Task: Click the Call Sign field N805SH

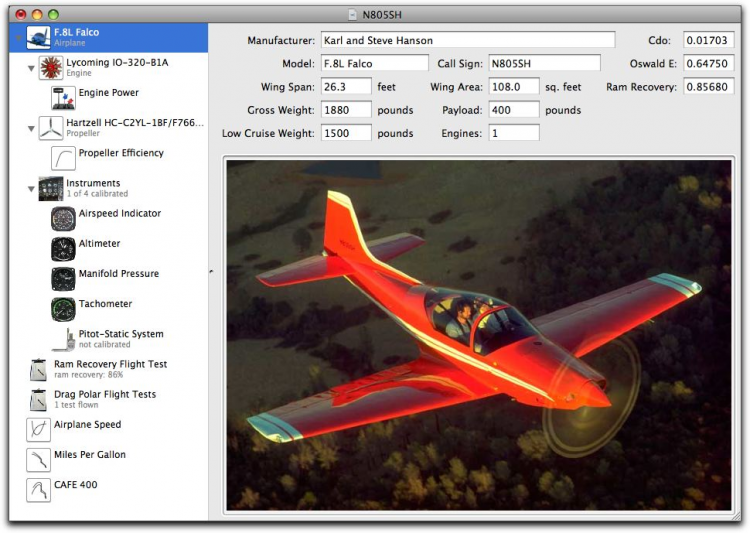Action: [x=544, y=63]
